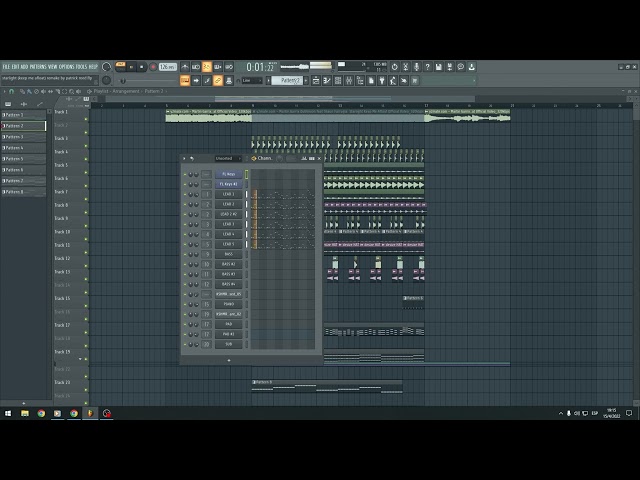The height and width of the screenshot is (480, 640).
Task: Select Pattern 1 in the pattern list
Action: tap(24, 115)
